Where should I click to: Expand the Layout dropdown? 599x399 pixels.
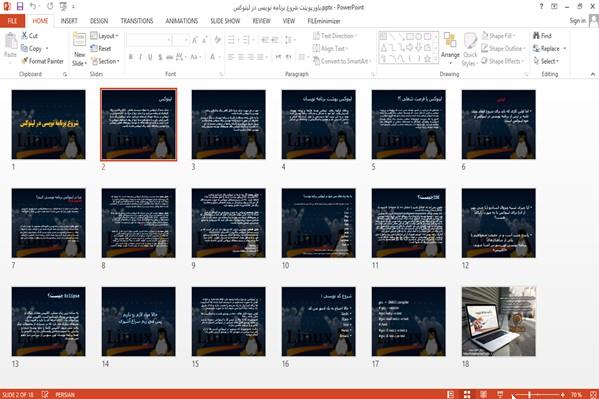tap(104, 36)
